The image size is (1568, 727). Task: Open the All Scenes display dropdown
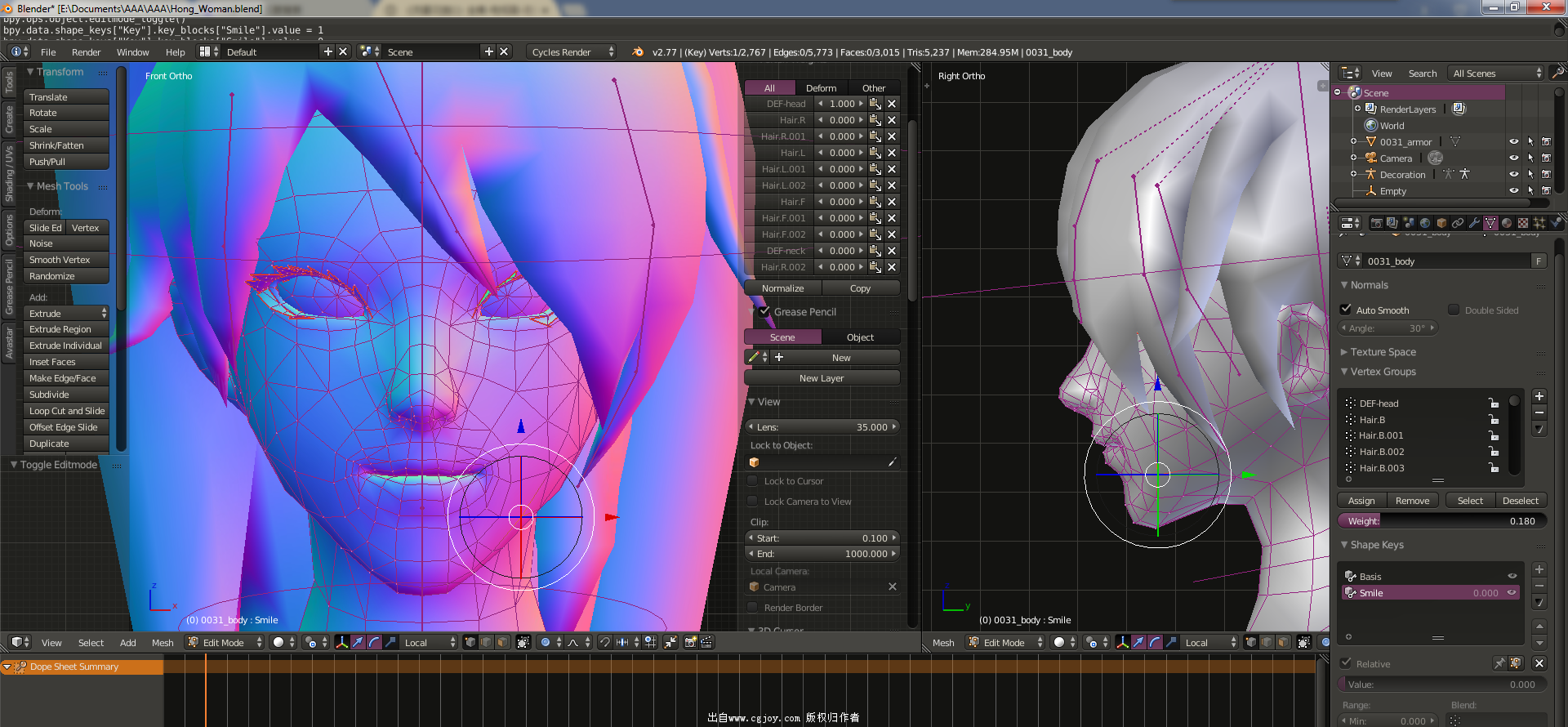(1496, 73)
